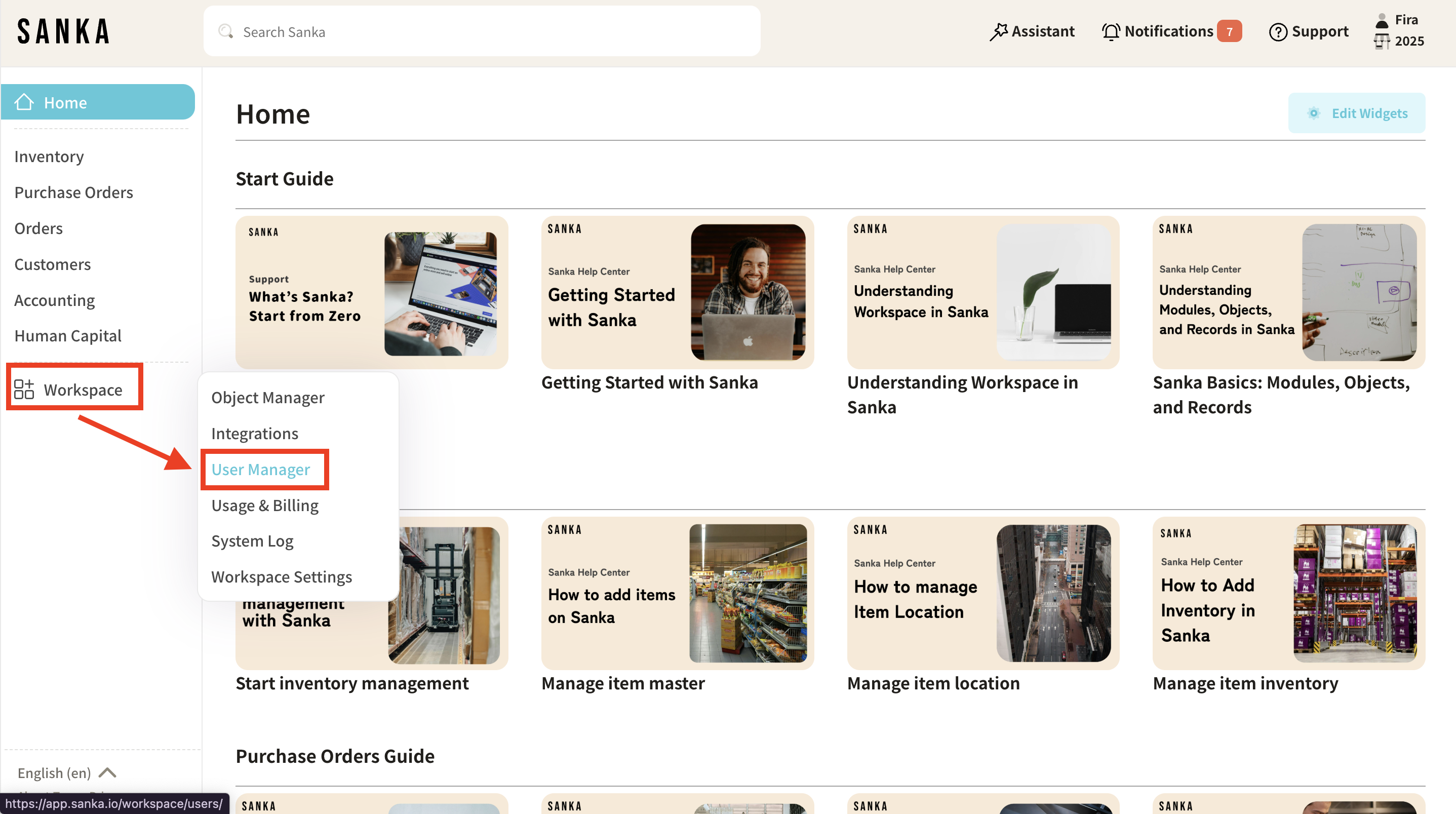Select User Manager from Workspace menu

pos(261,469)
